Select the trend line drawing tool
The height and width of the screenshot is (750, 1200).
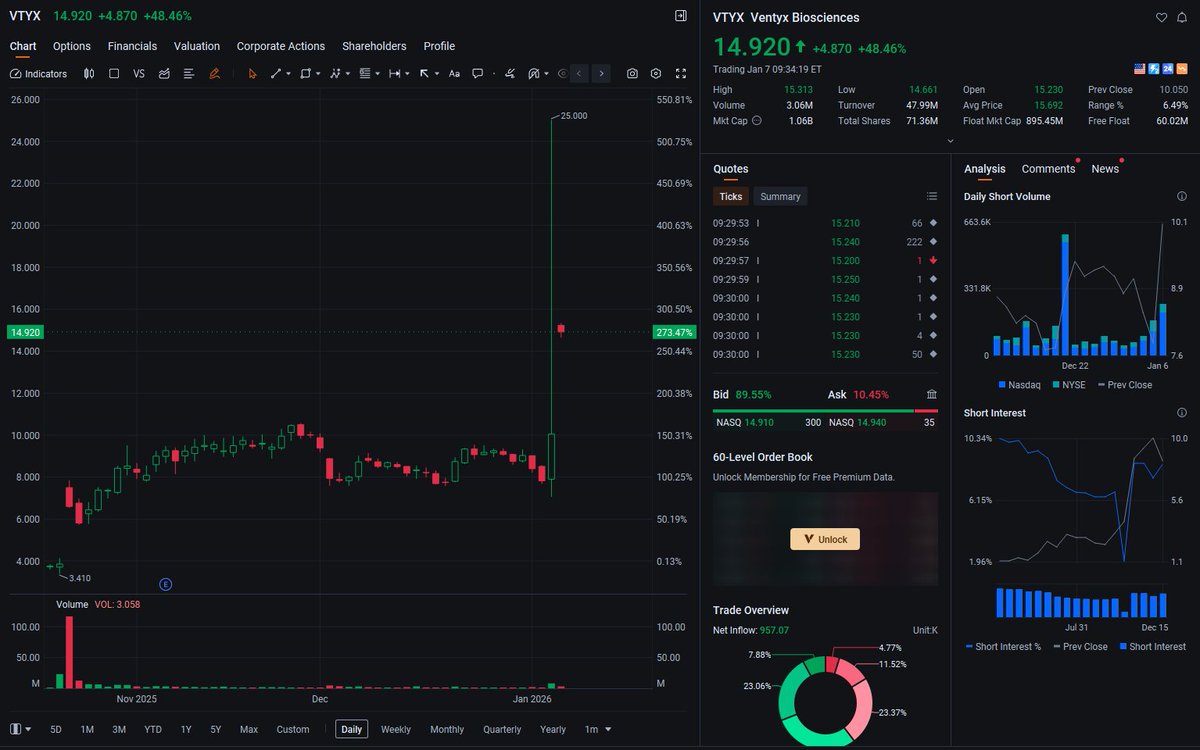[276, 73]
